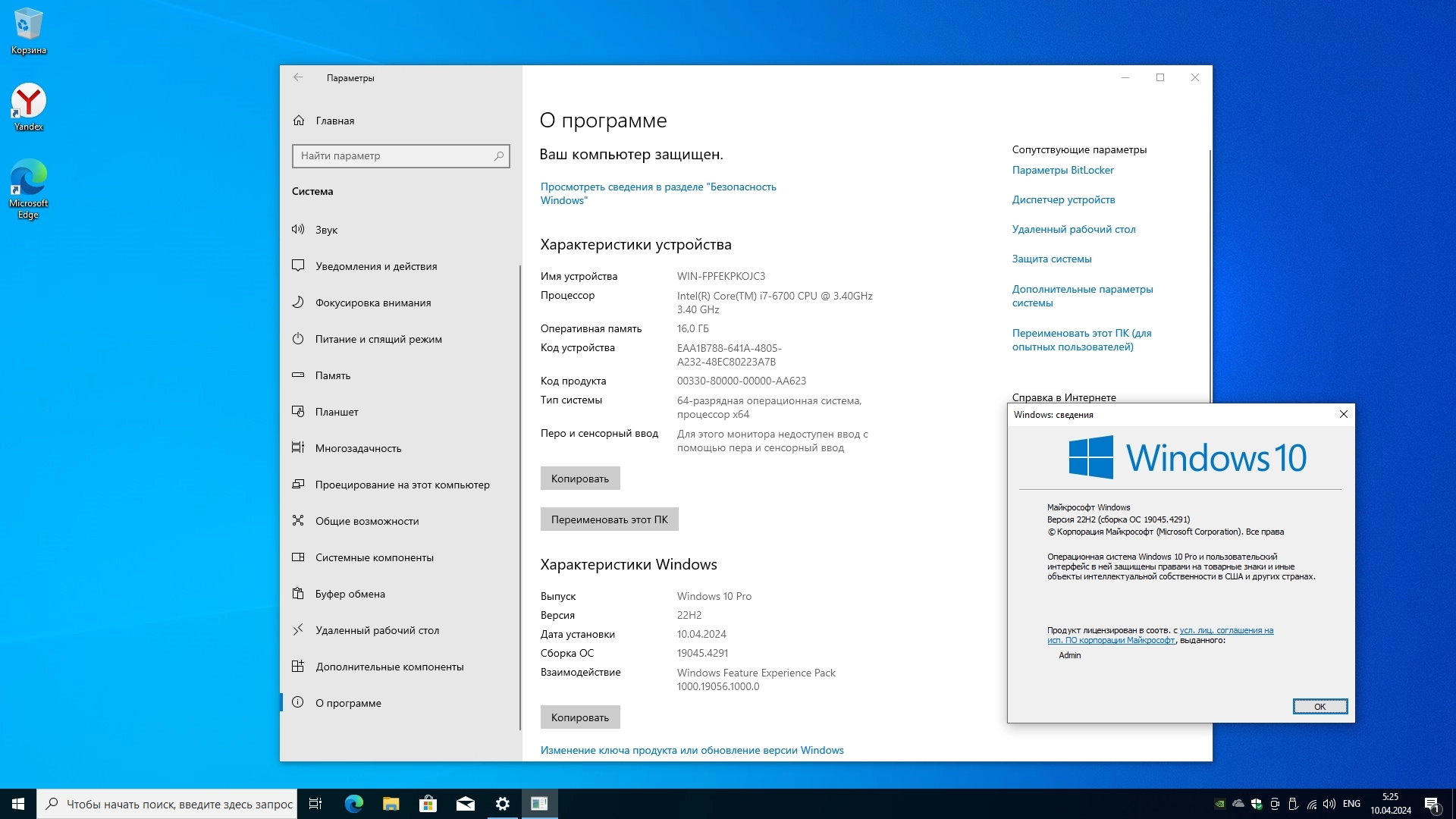
Task: Open Power and sleep mode settings
Action: tap(378, 339)
